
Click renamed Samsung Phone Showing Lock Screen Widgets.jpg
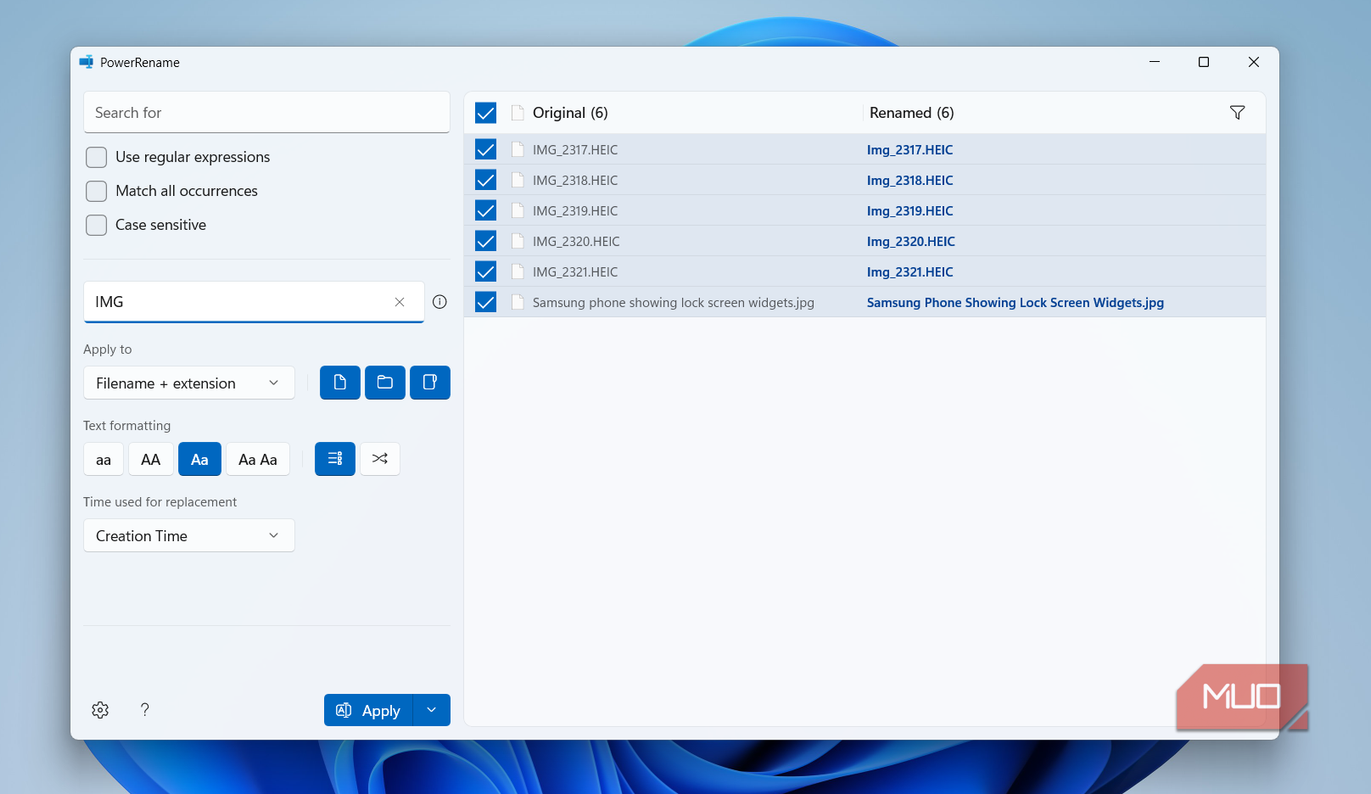(1015, 302)
